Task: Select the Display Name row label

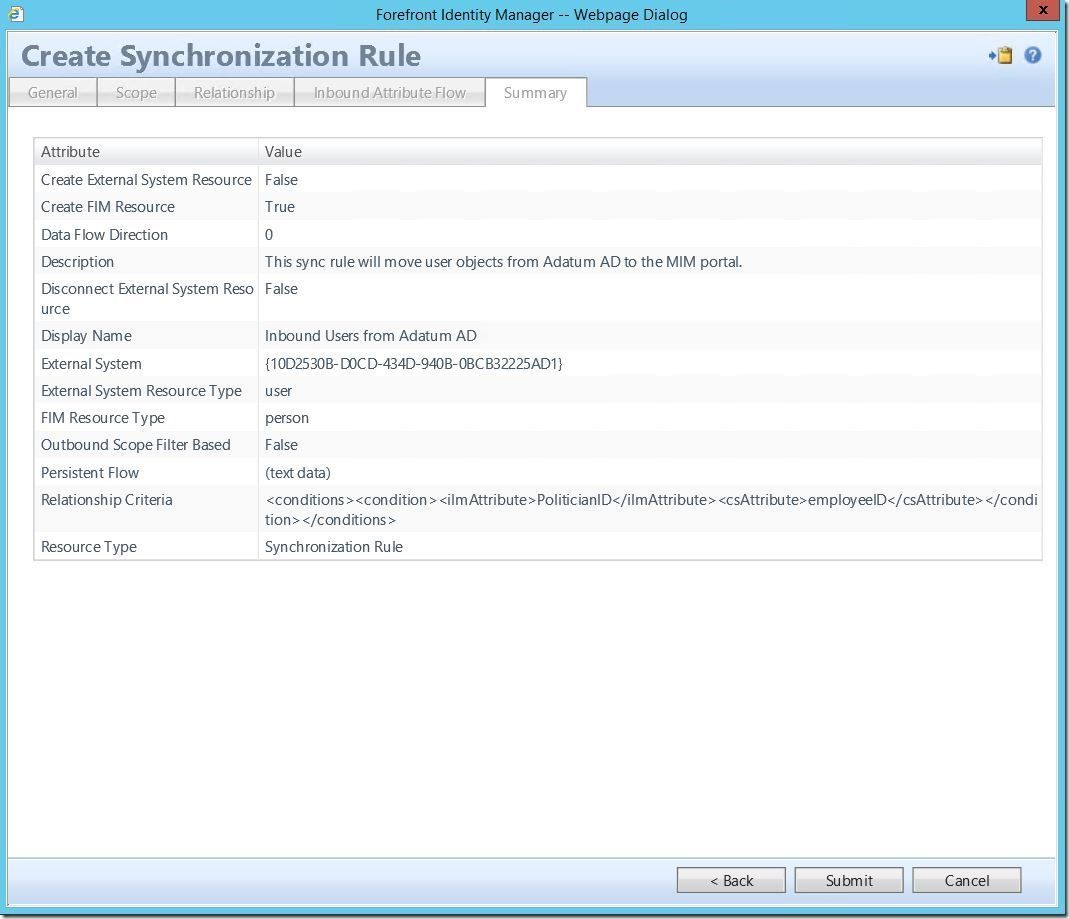Action: pos(86,336)
